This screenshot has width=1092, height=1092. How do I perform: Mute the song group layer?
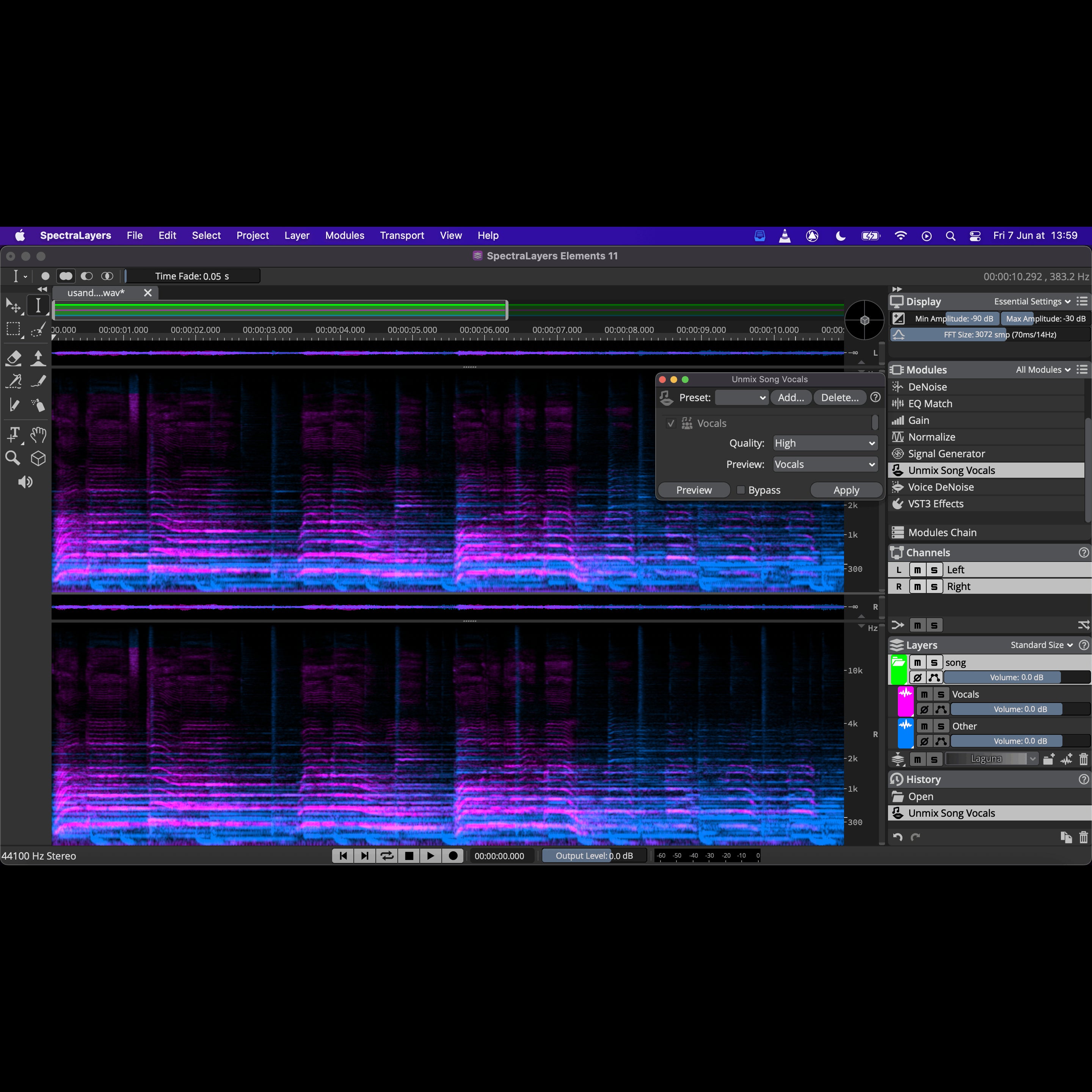tap(917, 662)
